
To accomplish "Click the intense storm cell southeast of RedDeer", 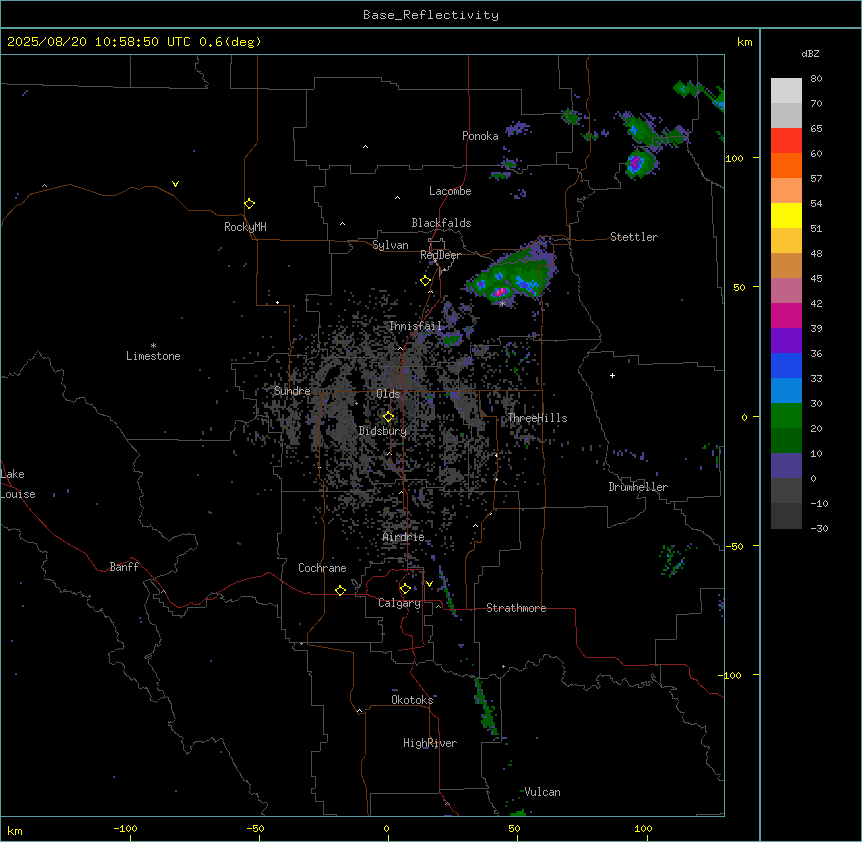I will (512, 274).
